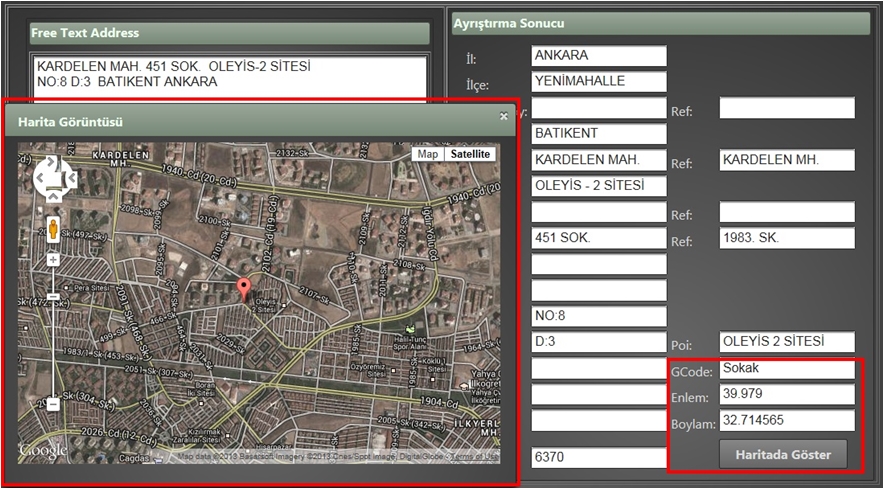
Task: Switch map to Map view
Action: (428, 154)
